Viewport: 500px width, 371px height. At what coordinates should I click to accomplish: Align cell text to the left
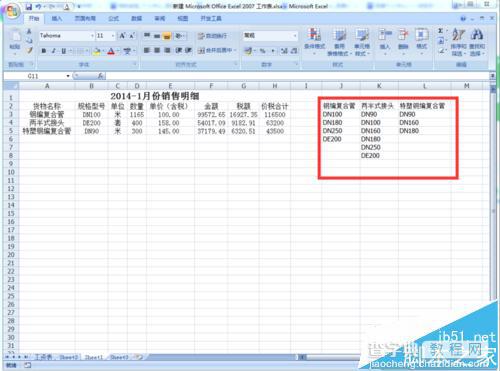point(147,50)
